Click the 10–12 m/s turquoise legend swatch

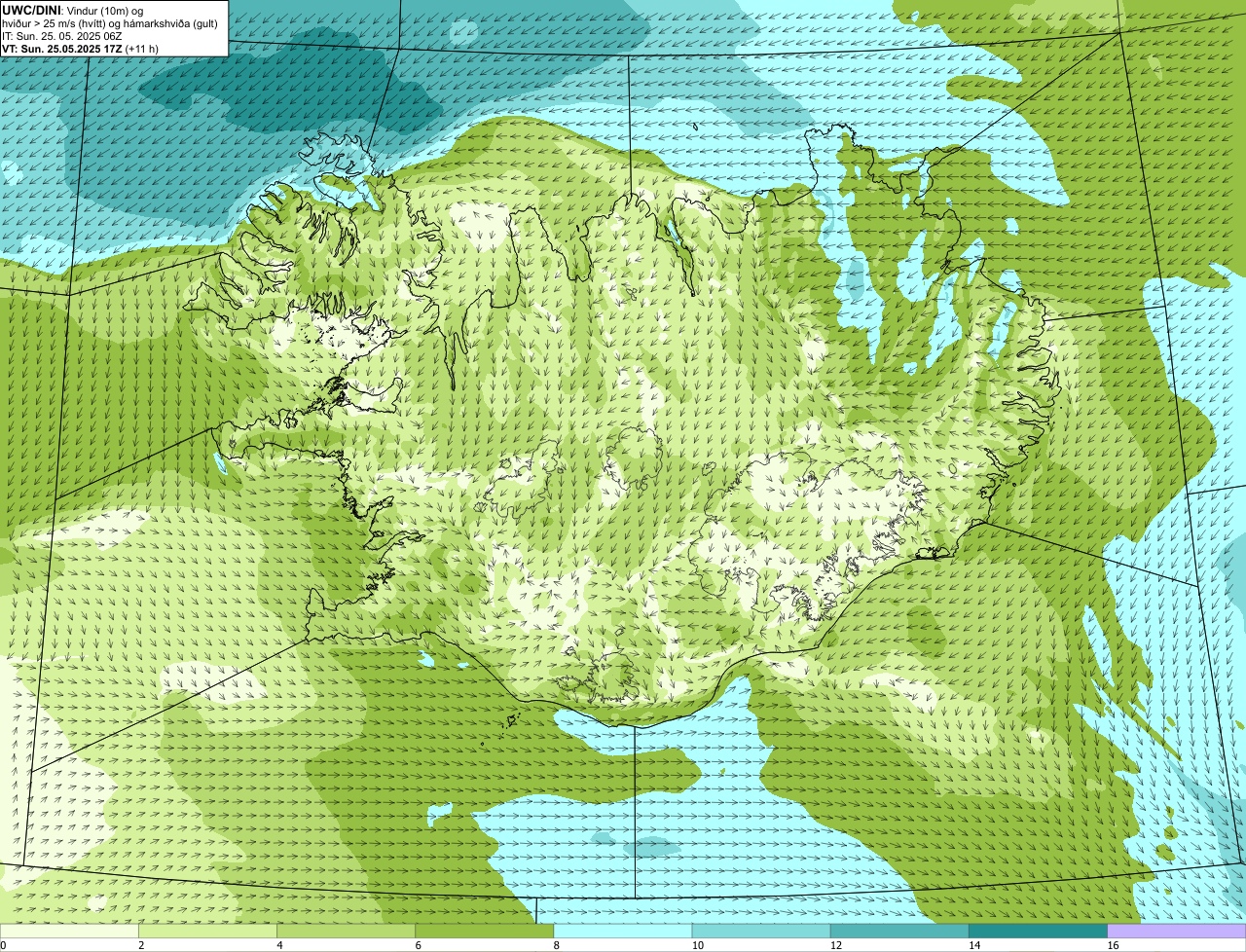761,931
